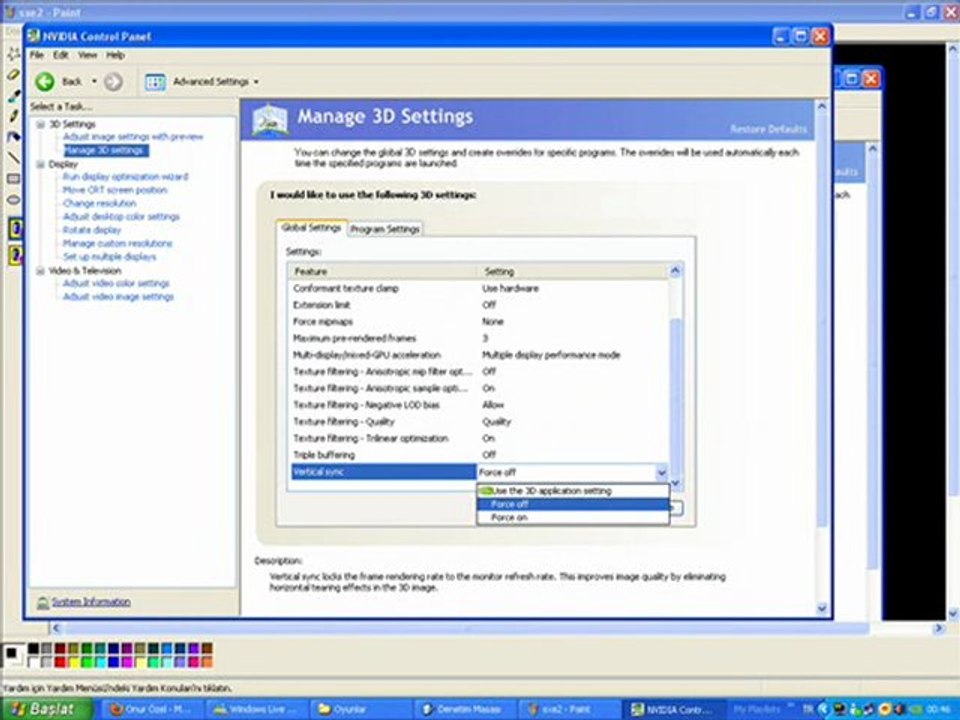Select the Line tool in Paint

[x=13, y=158]
